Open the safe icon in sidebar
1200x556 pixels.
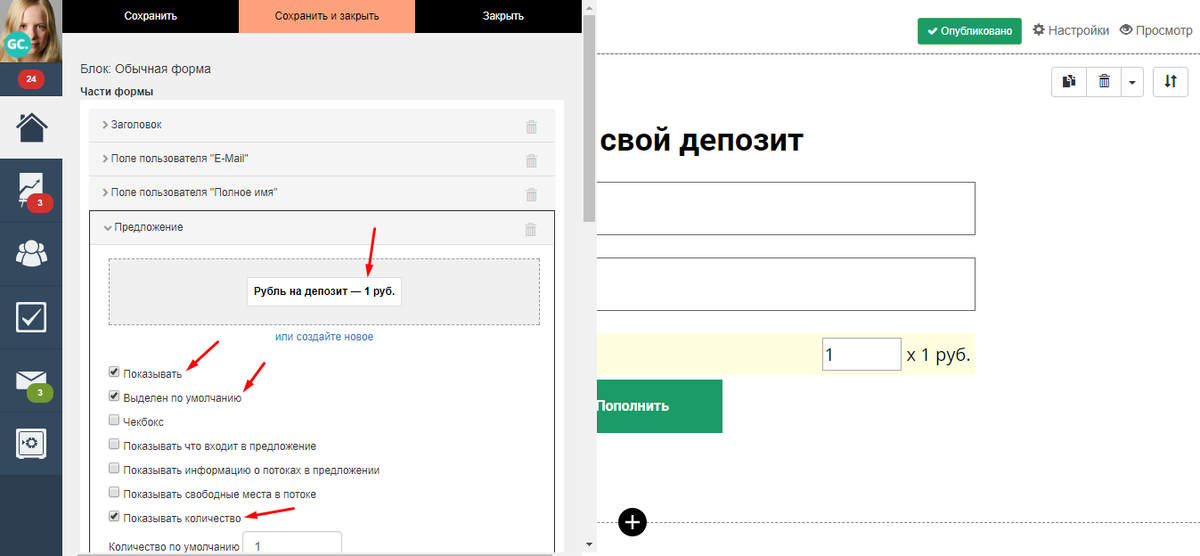tap(31, 443)
